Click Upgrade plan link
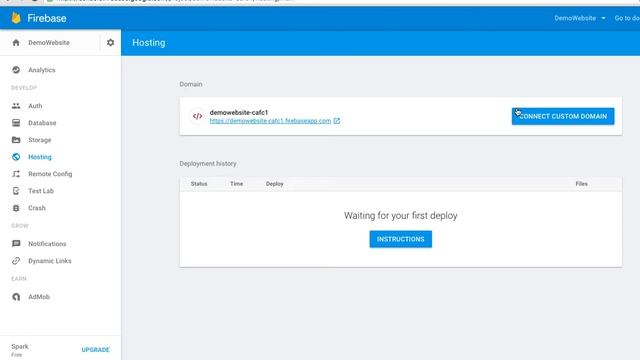This screenshot has width=640, height=360. pyautogui.click(x=96, y=350)
